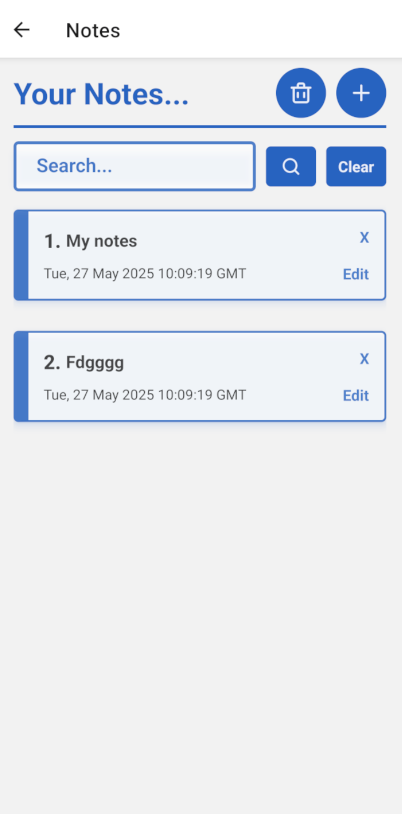Click the trash delete-all icon
Screen dimensions: 402x814
[301, 93]
